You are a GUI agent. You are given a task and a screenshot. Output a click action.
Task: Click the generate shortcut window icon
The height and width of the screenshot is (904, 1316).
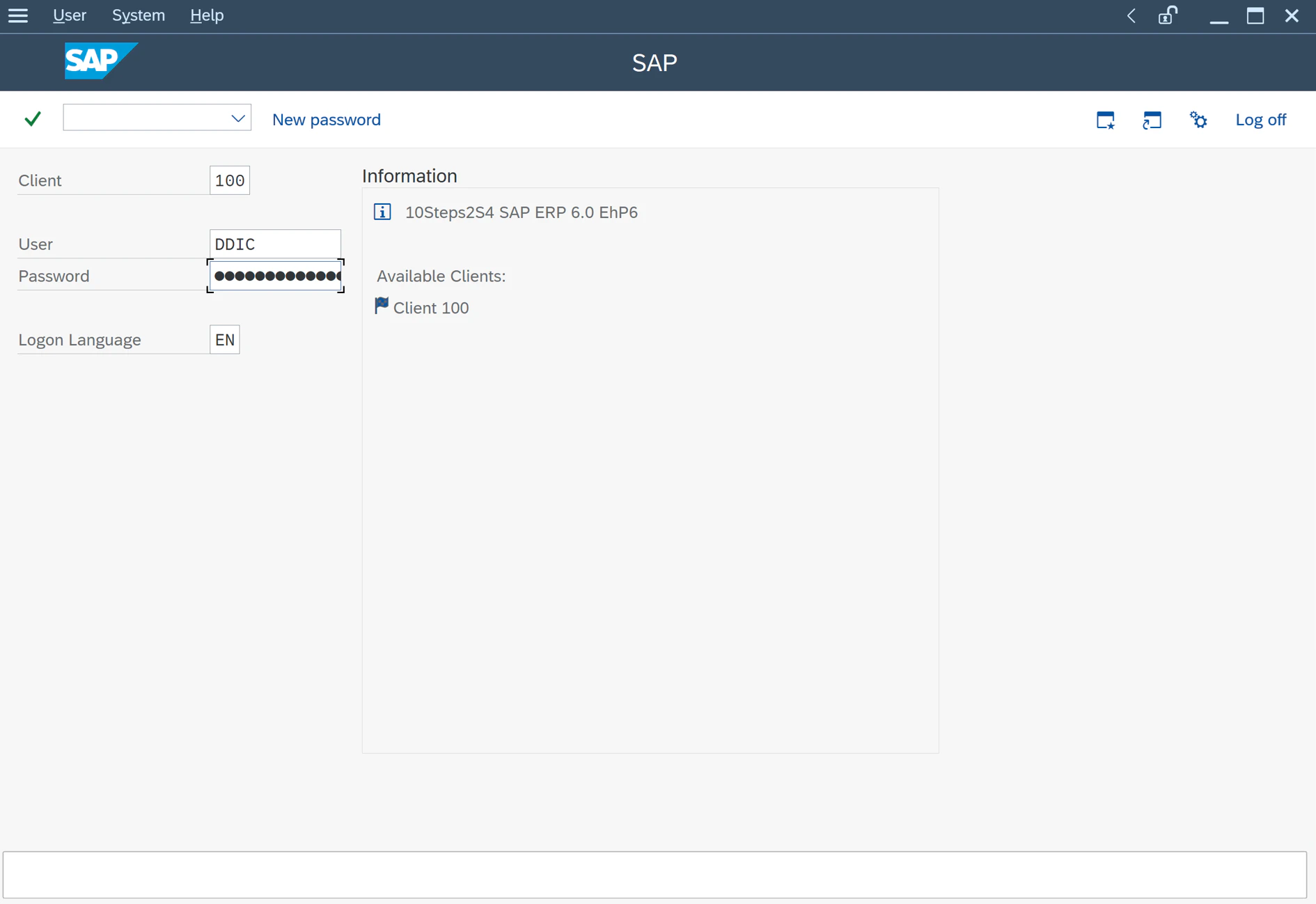(1152, 120)
